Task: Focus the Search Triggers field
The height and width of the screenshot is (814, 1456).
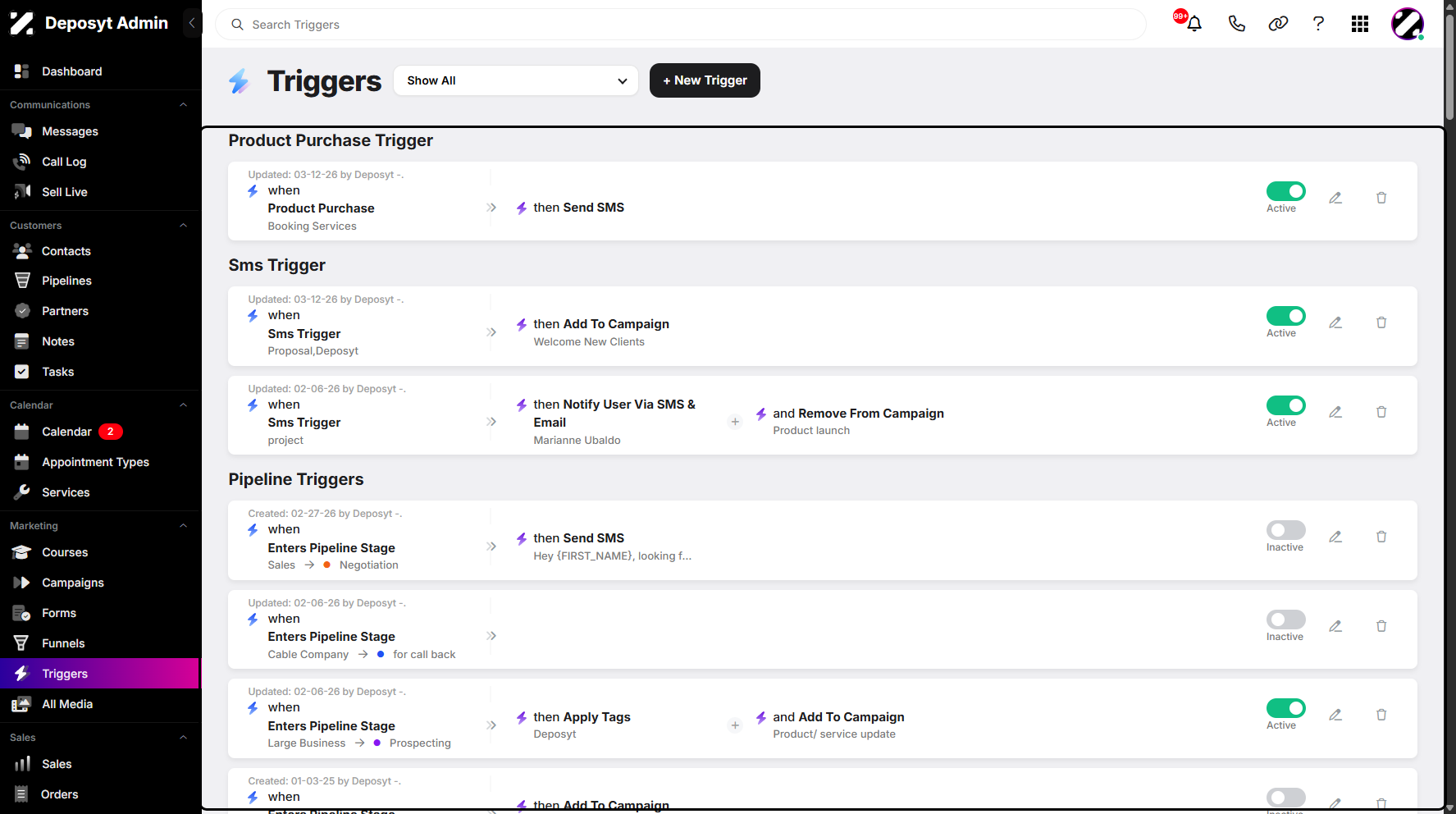Action: pyautogui.click(x=681, y=25)
